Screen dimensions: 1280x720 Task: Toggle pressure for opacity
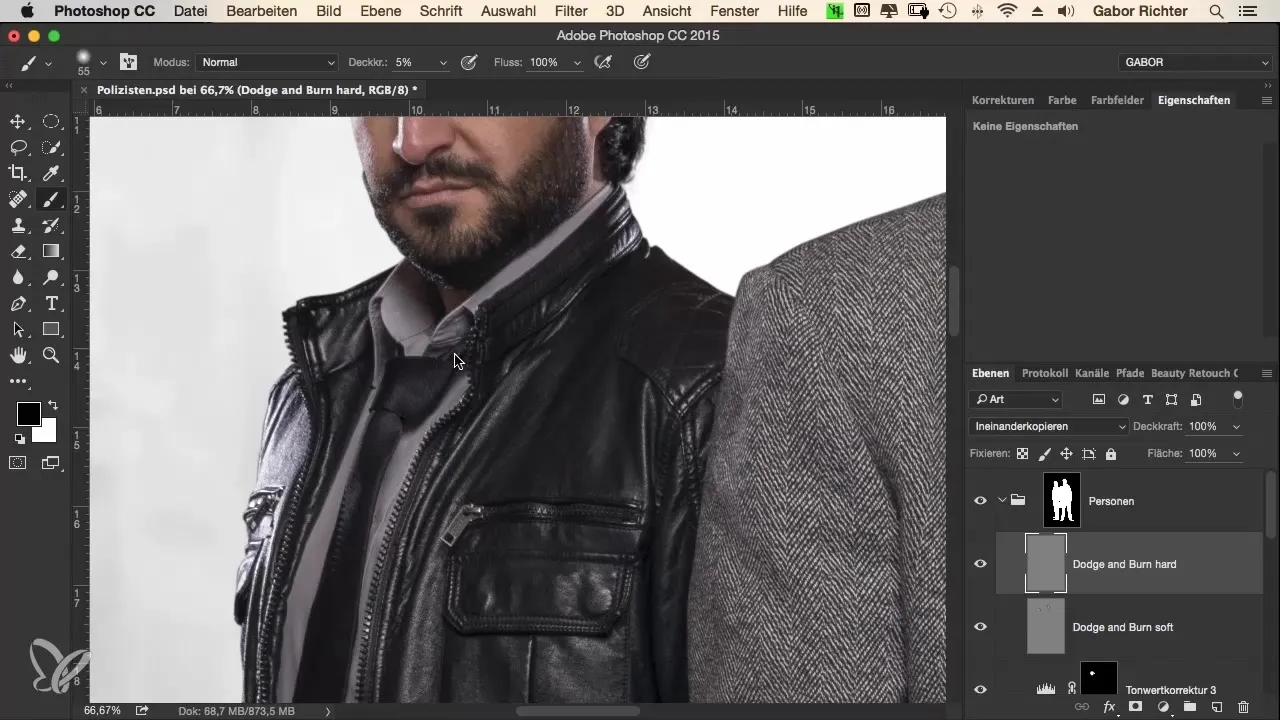pos(468,62)
